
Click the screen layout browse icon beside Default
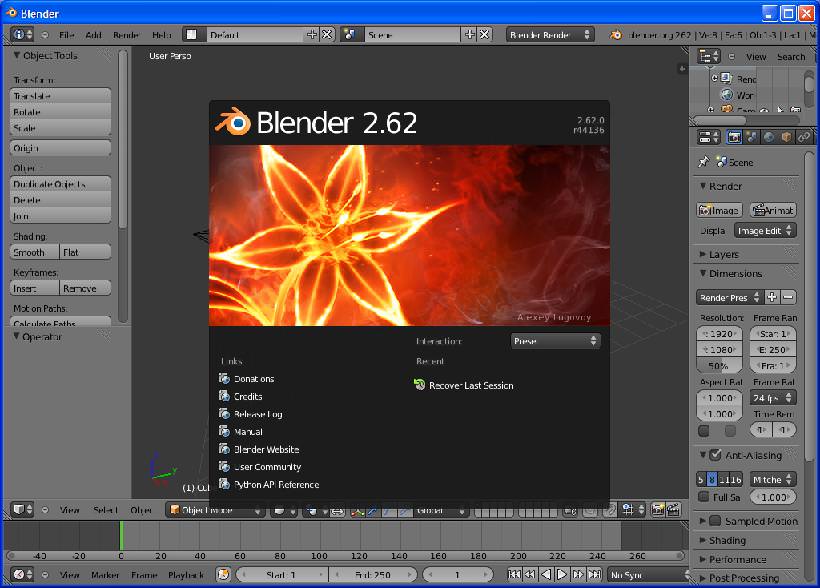pos(192,33)
